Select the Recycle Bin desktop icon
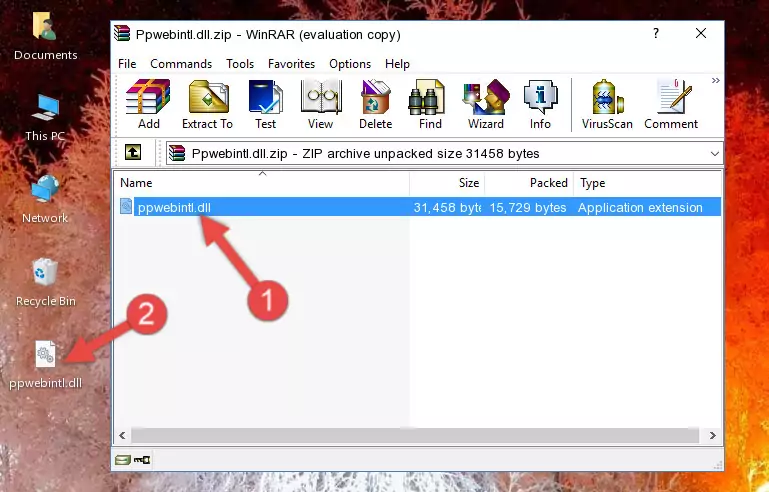Viewport: 769px width, 492px height. pos(46,283)
